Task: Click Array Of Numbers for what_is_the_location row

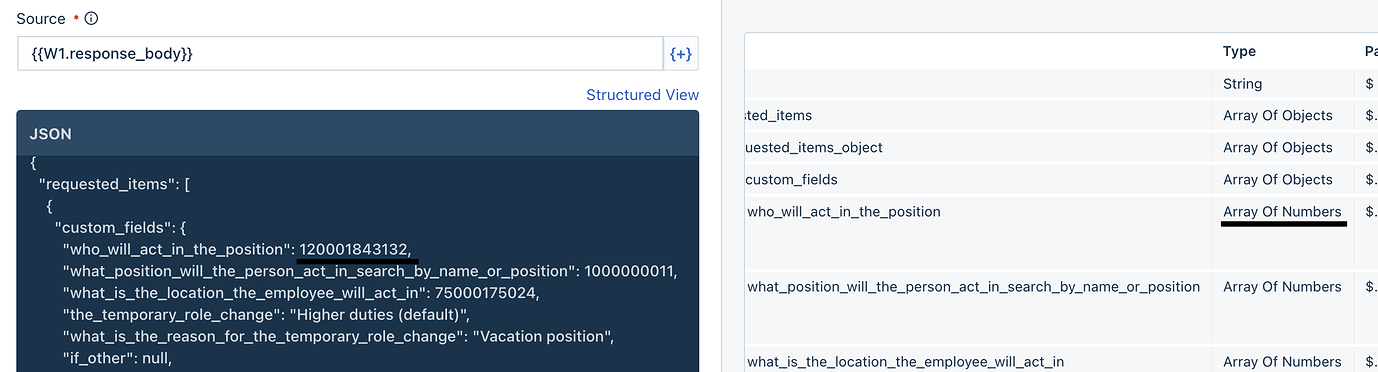Action: [1282, 362]
